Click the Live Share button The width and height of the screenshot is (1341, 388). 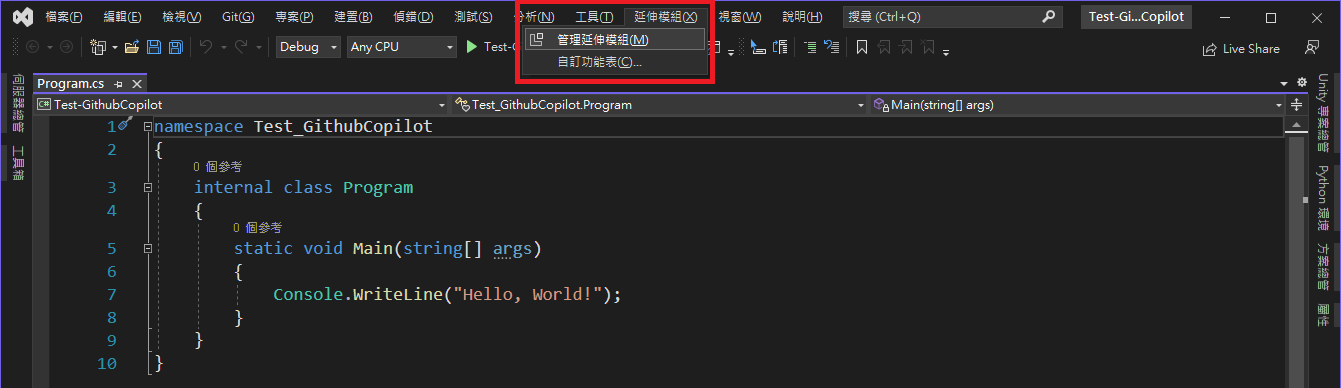(x=1241, y=48)
